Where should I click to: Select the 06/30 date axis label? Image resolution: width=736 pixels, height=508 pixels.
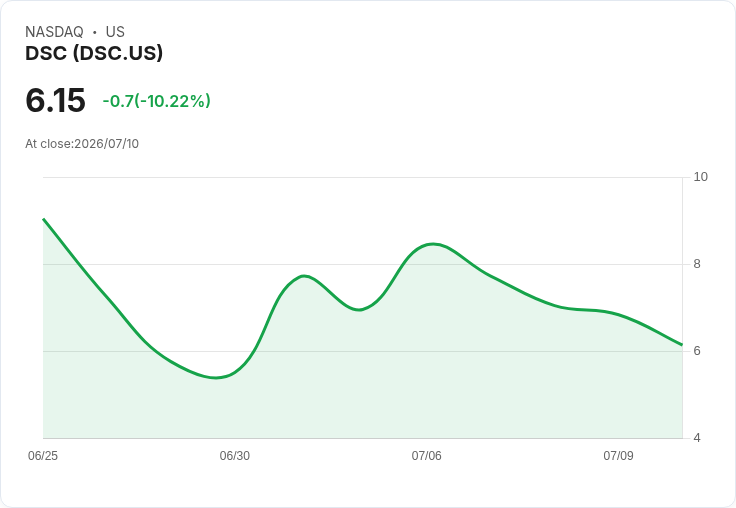(235, 456)
